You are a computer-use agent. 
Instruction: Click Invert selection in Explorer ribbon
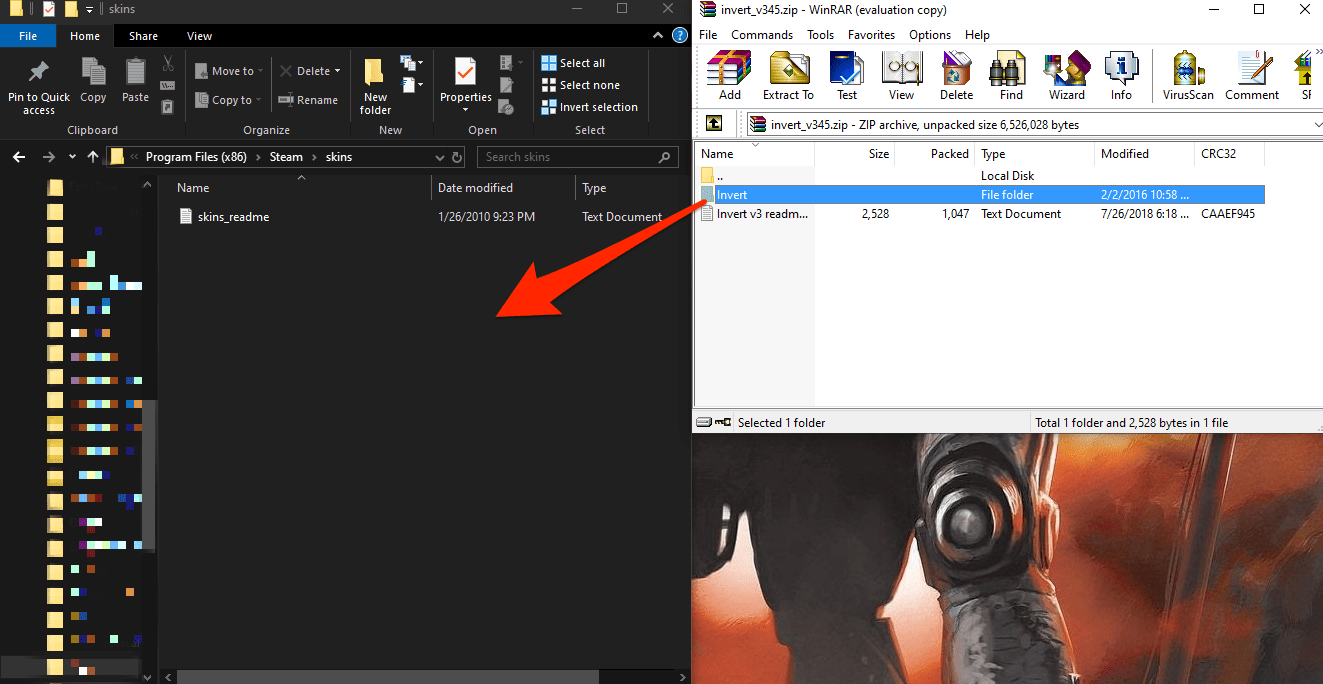[x=589, y=107]
